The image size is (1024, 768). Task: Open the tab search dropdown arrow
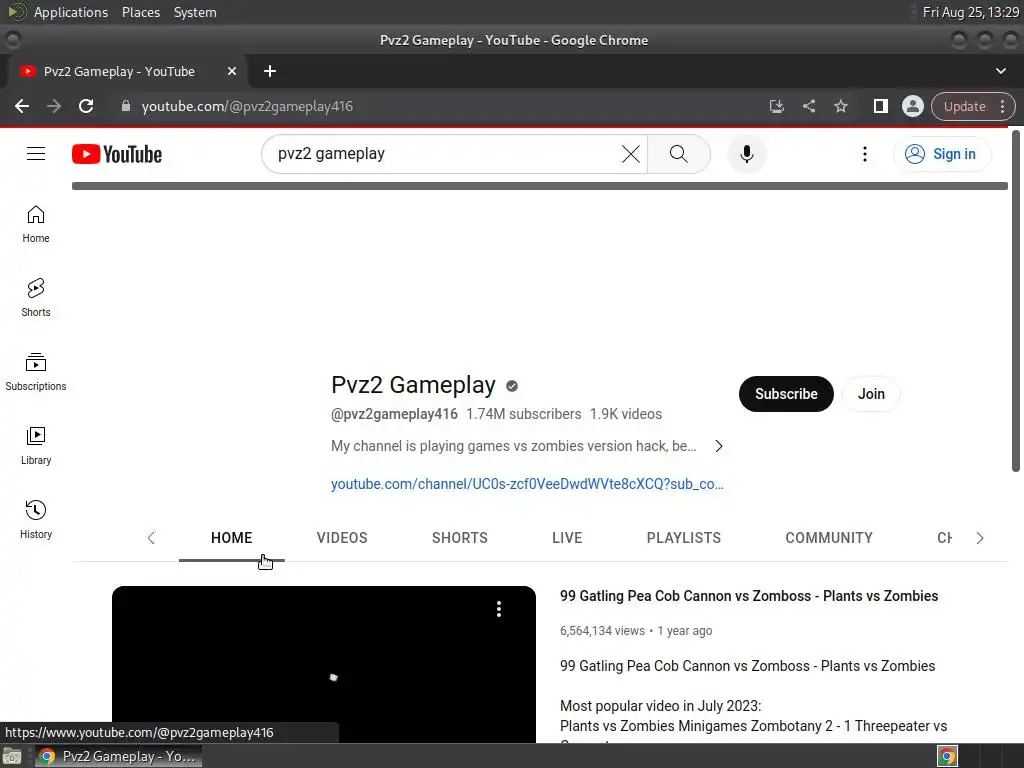coord(1000,71)
